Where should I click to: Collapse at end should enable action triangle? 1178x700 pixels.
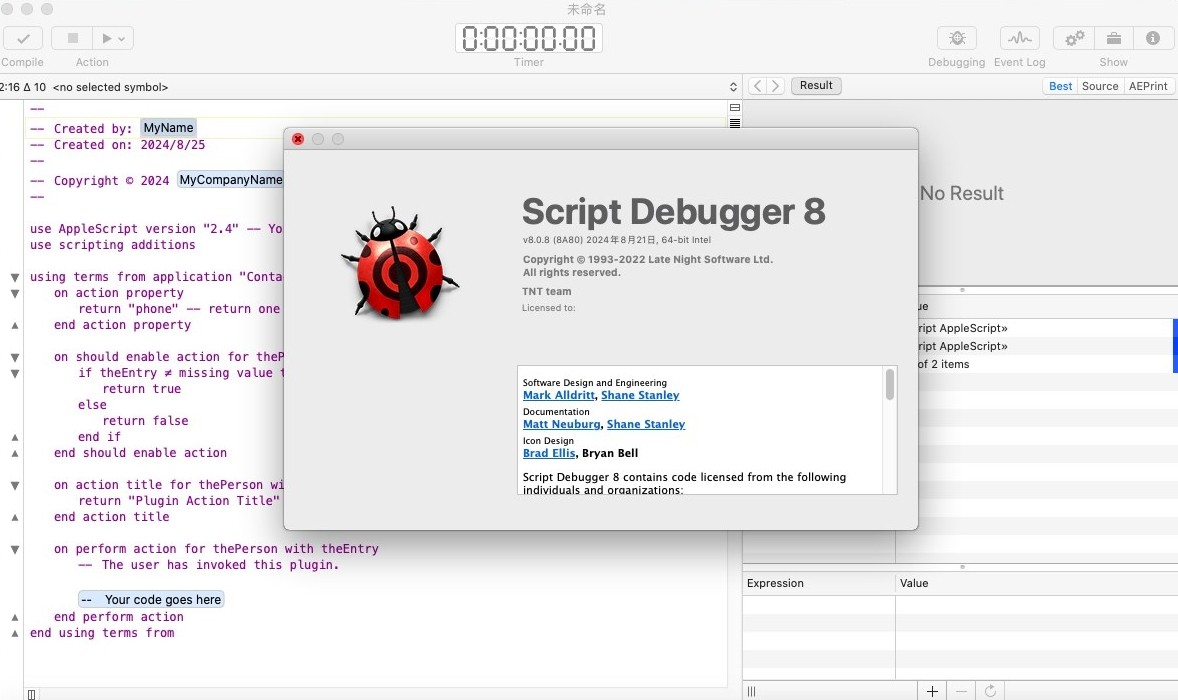[14, 454]
